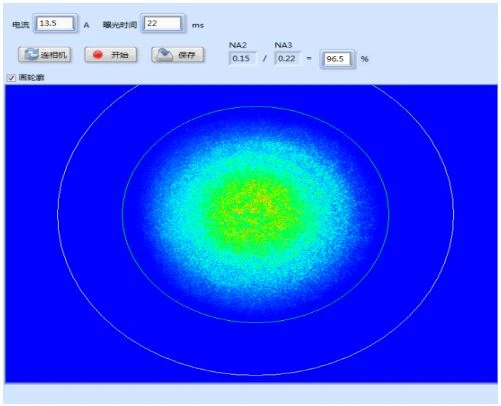Click the A unit label after current field
Viewport: 501px width, 406px height.
[86, 25]
